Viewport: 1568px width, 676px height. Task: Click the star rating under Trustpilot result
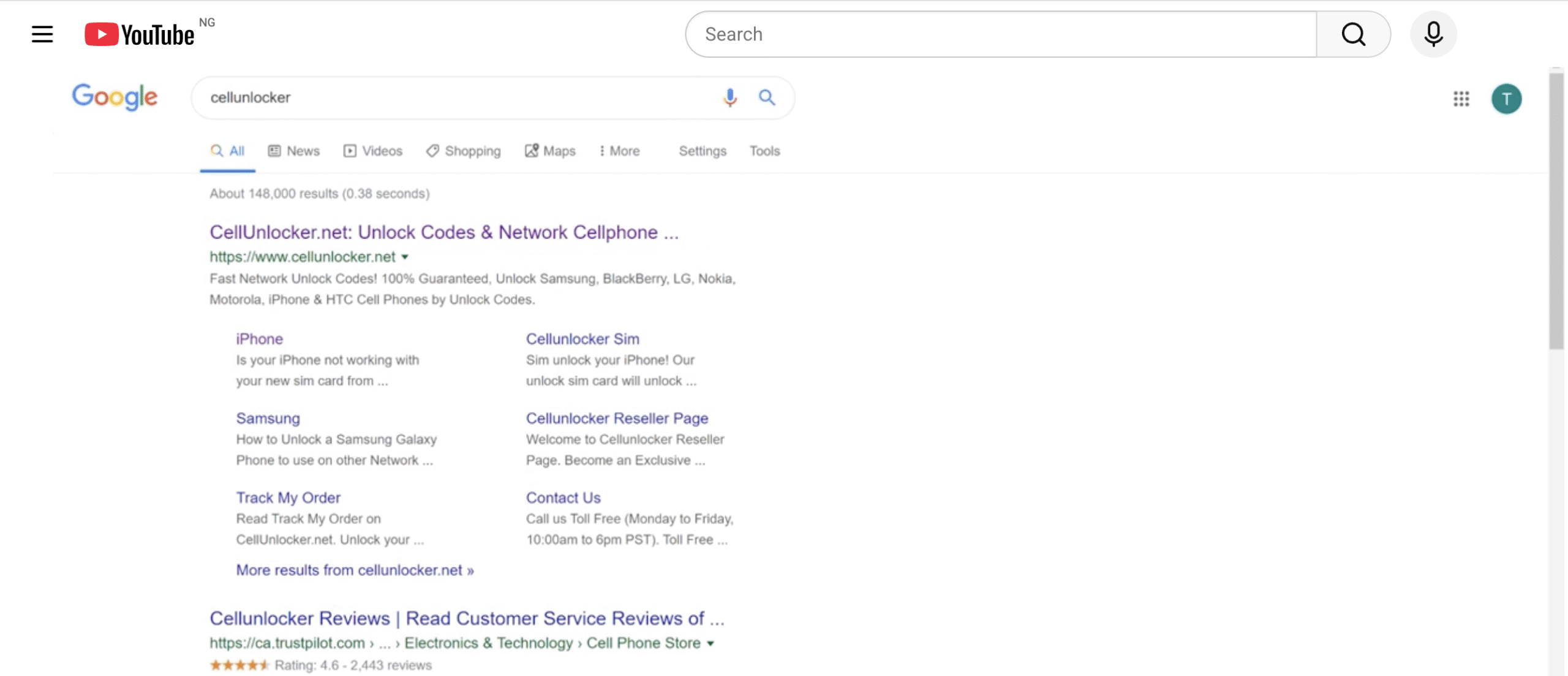point(239,665)
